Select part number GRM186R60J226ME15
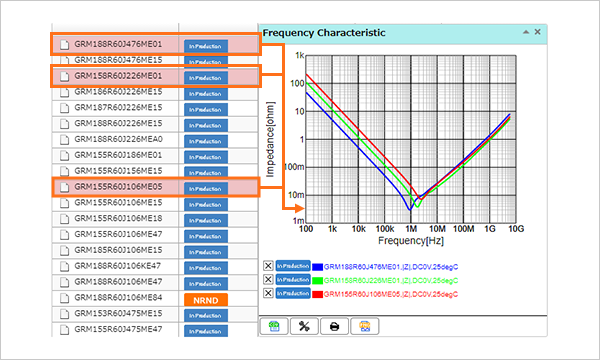The height and width of the screenshot is (360, 600). 118,92
